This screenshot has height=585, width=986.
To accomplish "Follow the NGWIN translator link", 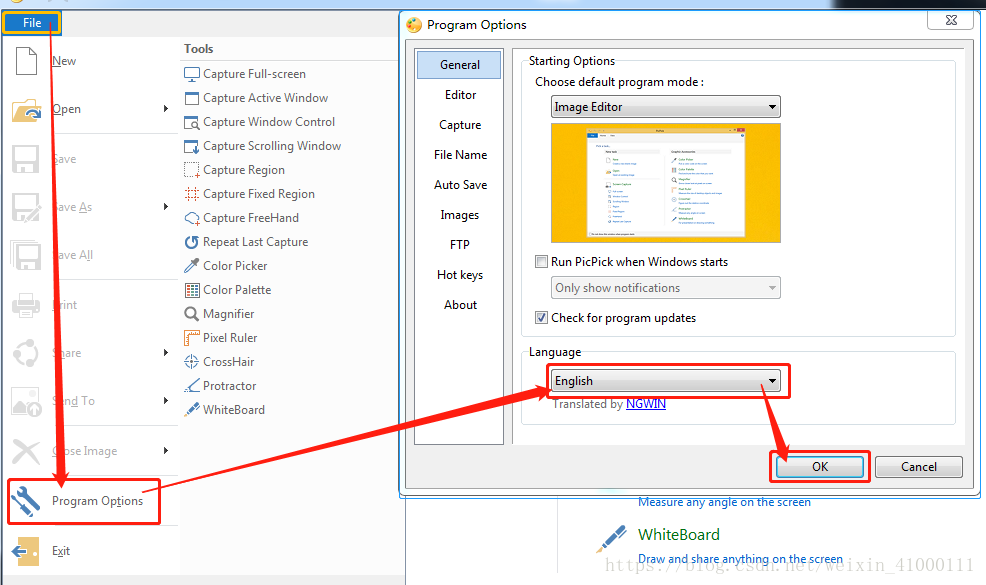I will point(646,404).
